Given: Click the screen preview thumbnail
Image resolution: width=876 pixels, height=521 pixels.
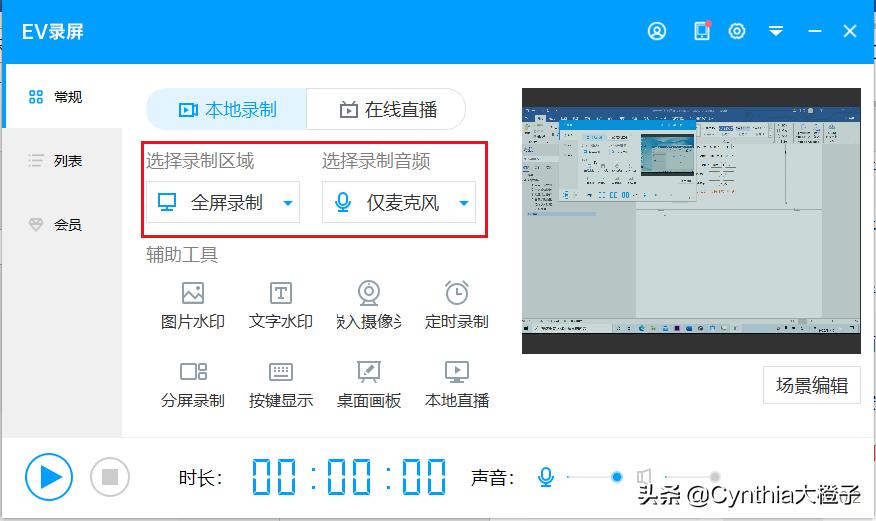Looking at the screenshot, I should [691, 221].
